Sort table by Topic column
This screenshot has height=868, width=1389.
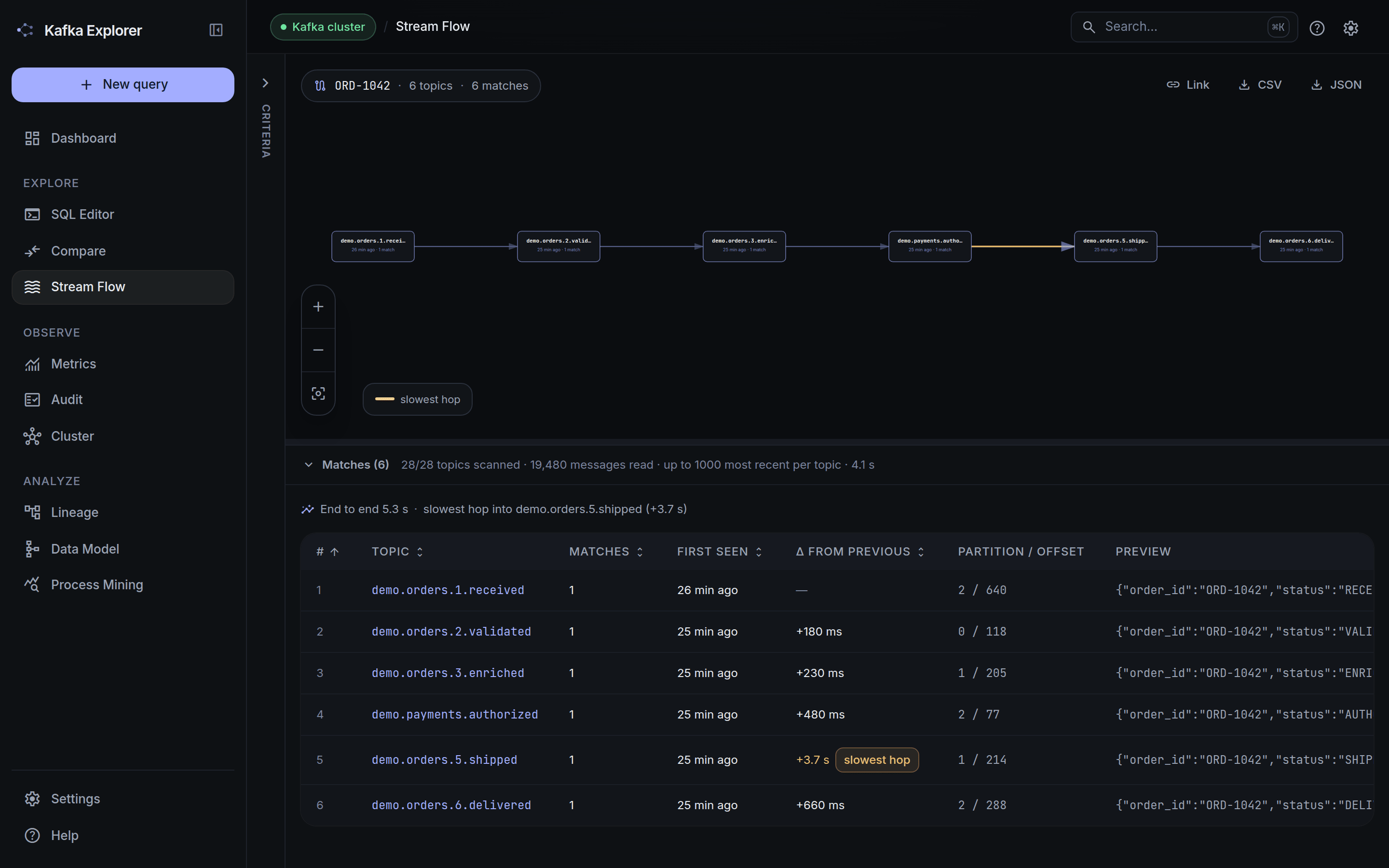coord(397,552)
